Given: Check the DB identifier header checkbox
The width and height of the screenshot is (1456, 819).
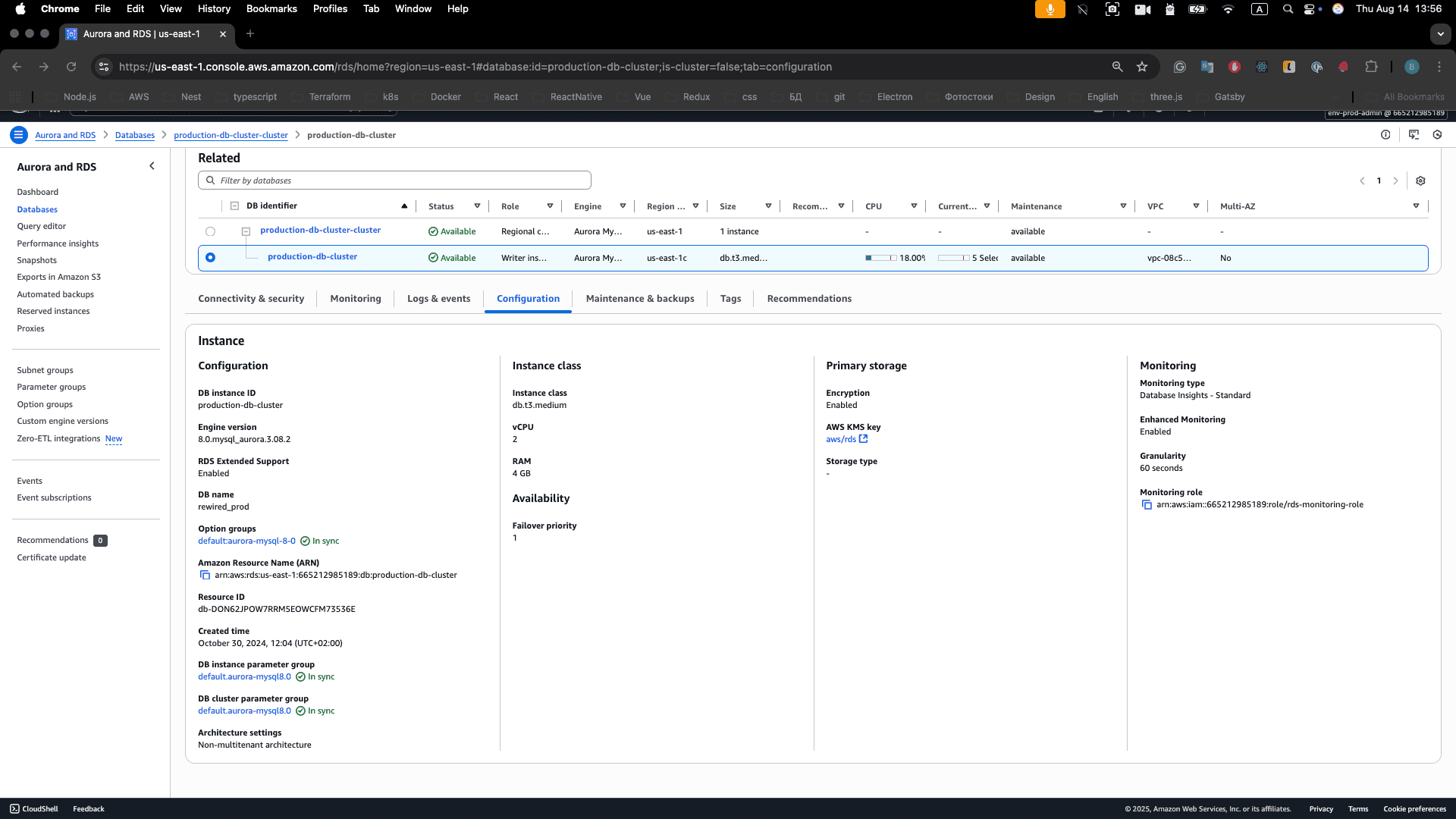Looking at the screenshot, I should pos(234,206).
